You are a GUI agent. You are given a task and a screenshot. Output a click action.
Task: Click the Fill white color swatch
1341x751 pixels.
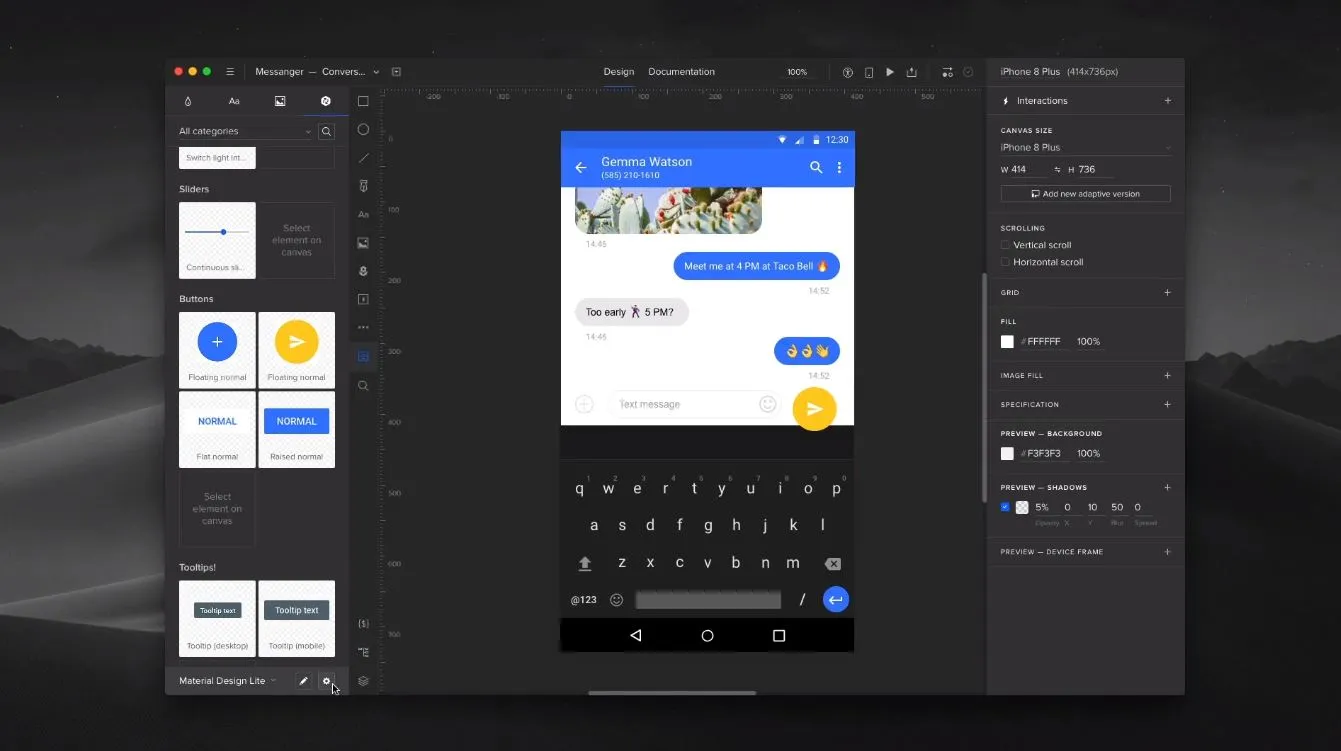pyautogui.click(x=1007, y=342)
